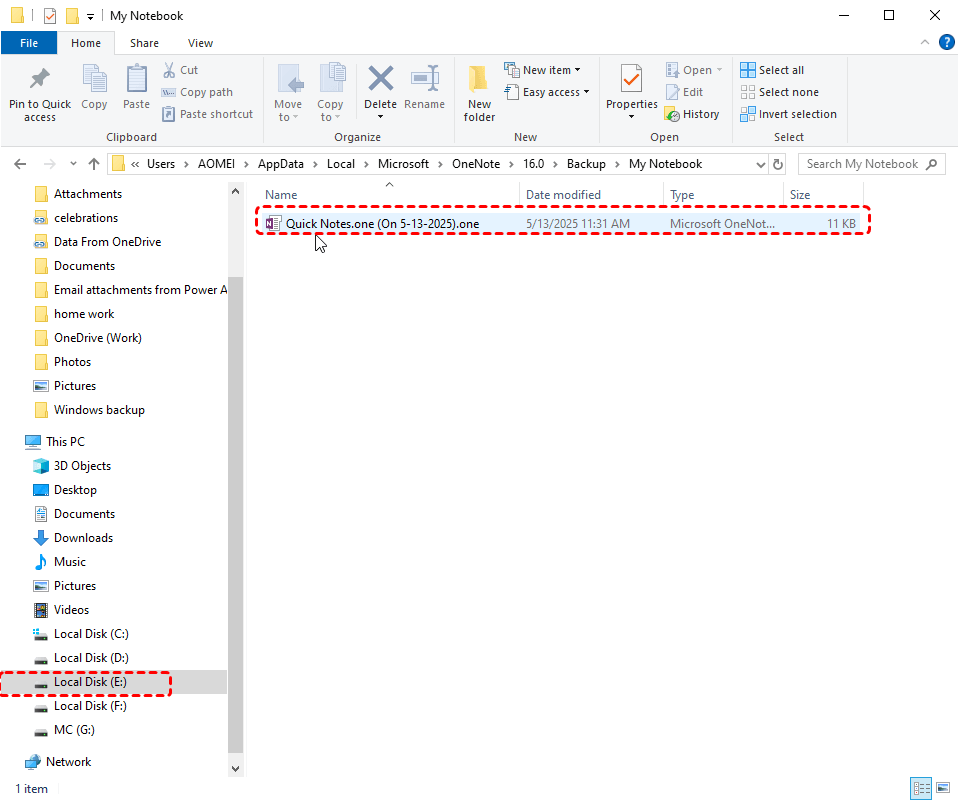Open Network in navigation pane
The height and width of the screenshot is (801, 959).
coord(68,762)
